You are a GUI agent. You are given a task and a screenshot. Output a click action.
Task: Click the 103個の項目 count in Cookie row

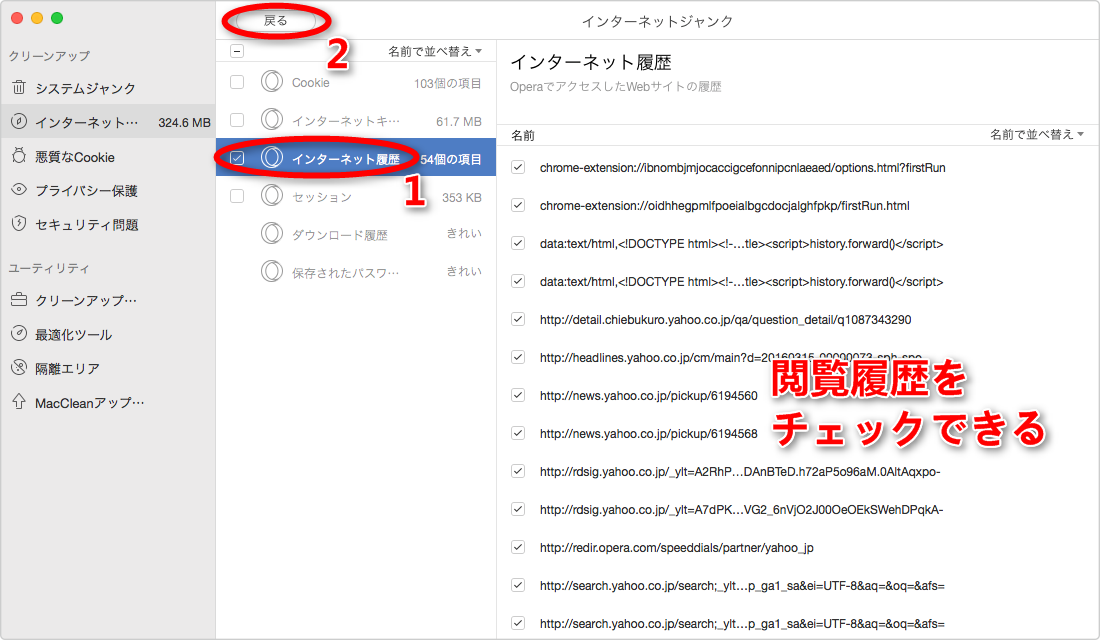(448, 84)
